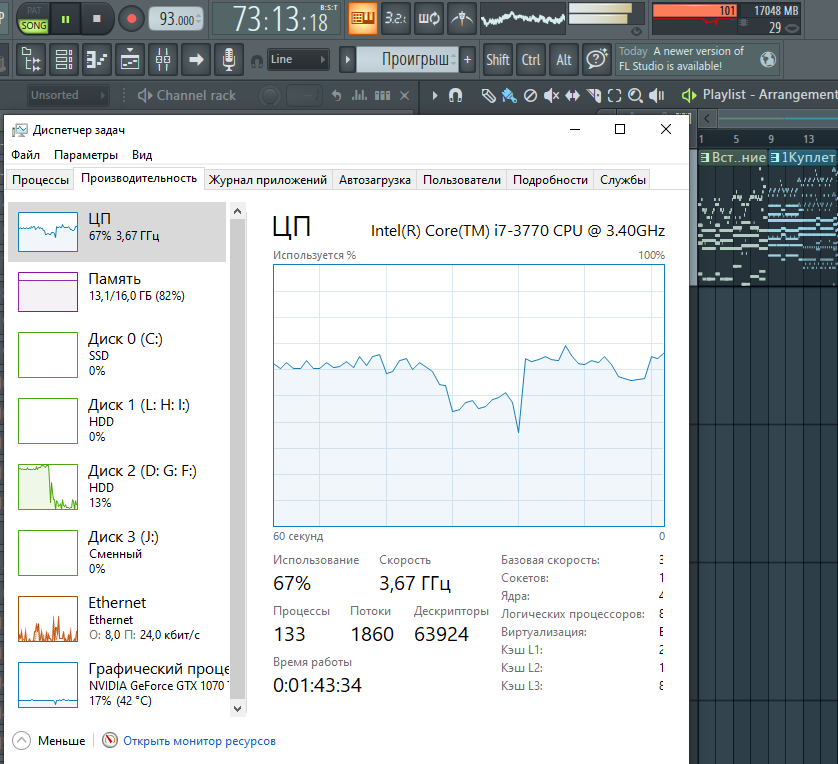The width and height of the screenshot is (838, 764).
Task: Expand the pattern selector arrow
Action: coord(347,59)
